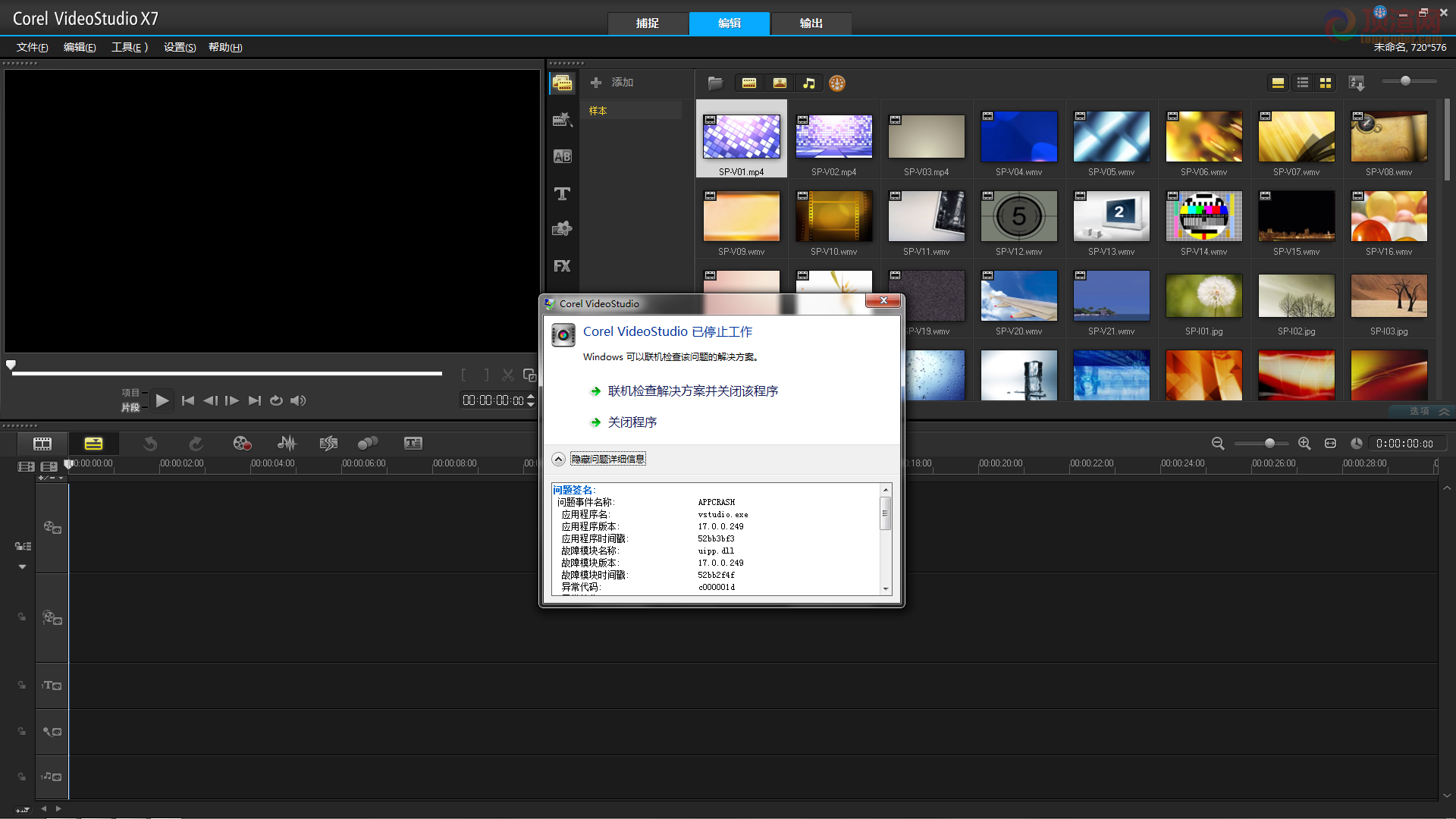This screenshot has width=1456, height=819.
Task: Open the Tools (工具) menu
Action: [130, 47]
